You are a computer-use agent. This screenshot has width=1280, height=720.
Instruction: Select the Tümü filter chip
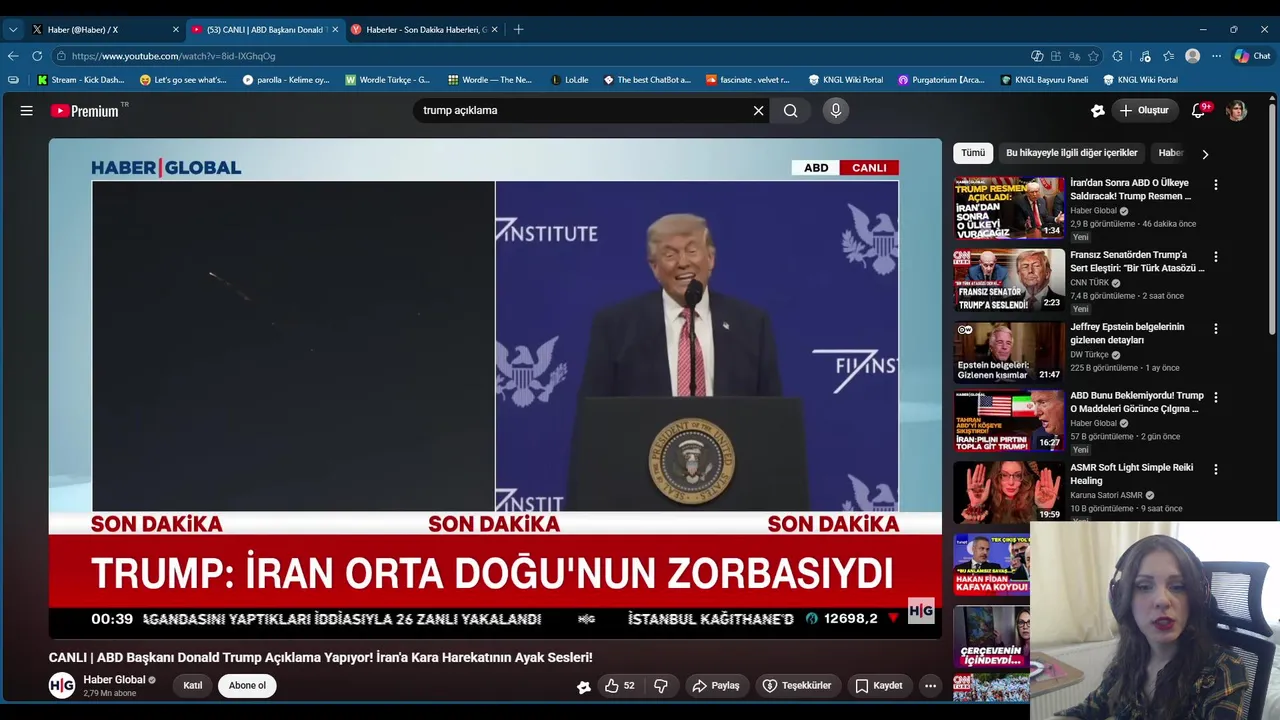973,153
